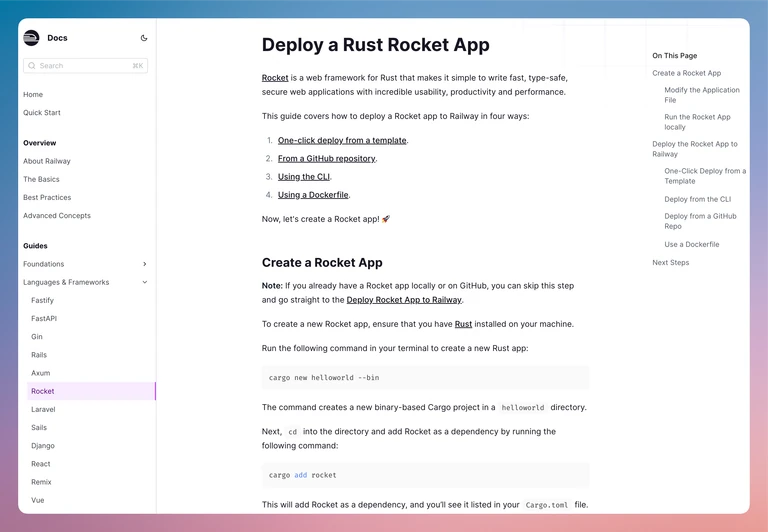The width and height of the screenshot is (768, 532).
Task: Open Quick Start page
Action: [42, 113]
